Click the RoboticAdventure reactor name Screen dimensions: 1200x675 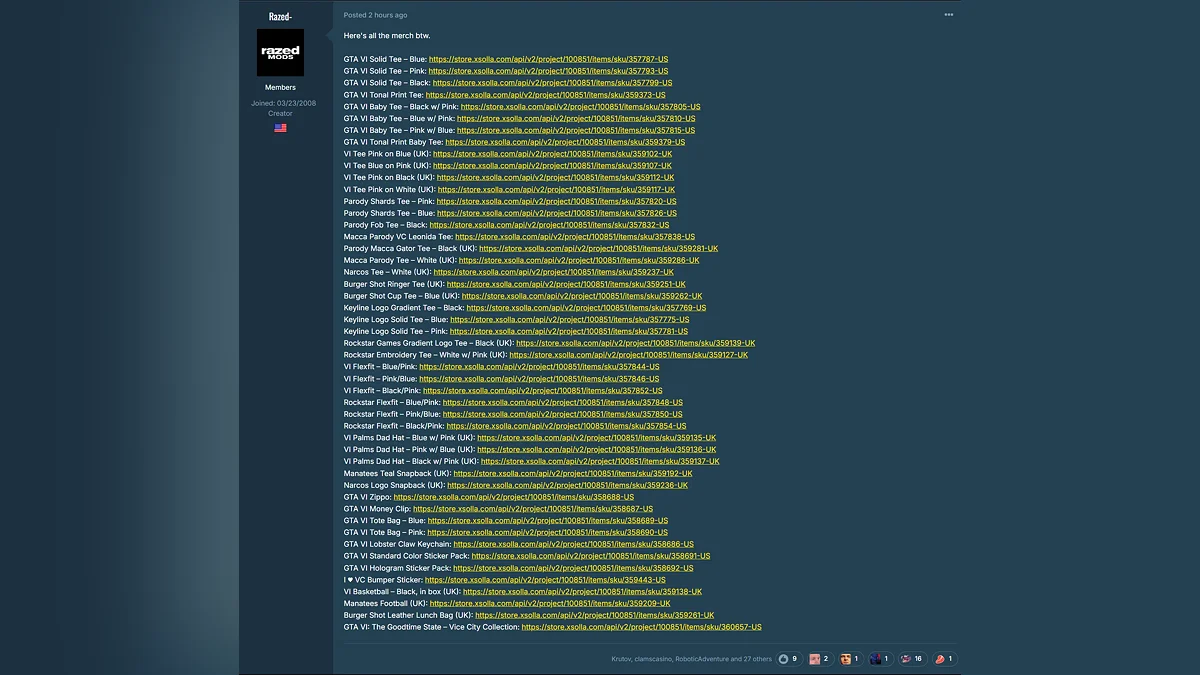[x=701, y=659]
